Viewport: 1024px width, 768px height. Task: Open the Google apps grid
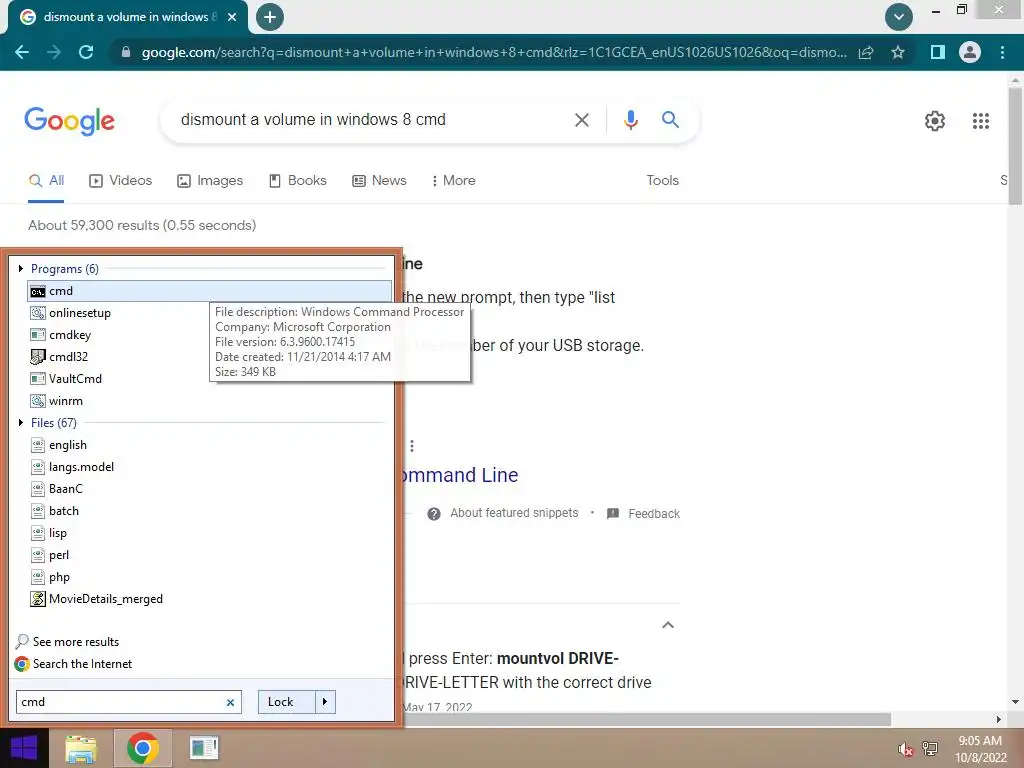pyautogui.click(x=980, y=121)
